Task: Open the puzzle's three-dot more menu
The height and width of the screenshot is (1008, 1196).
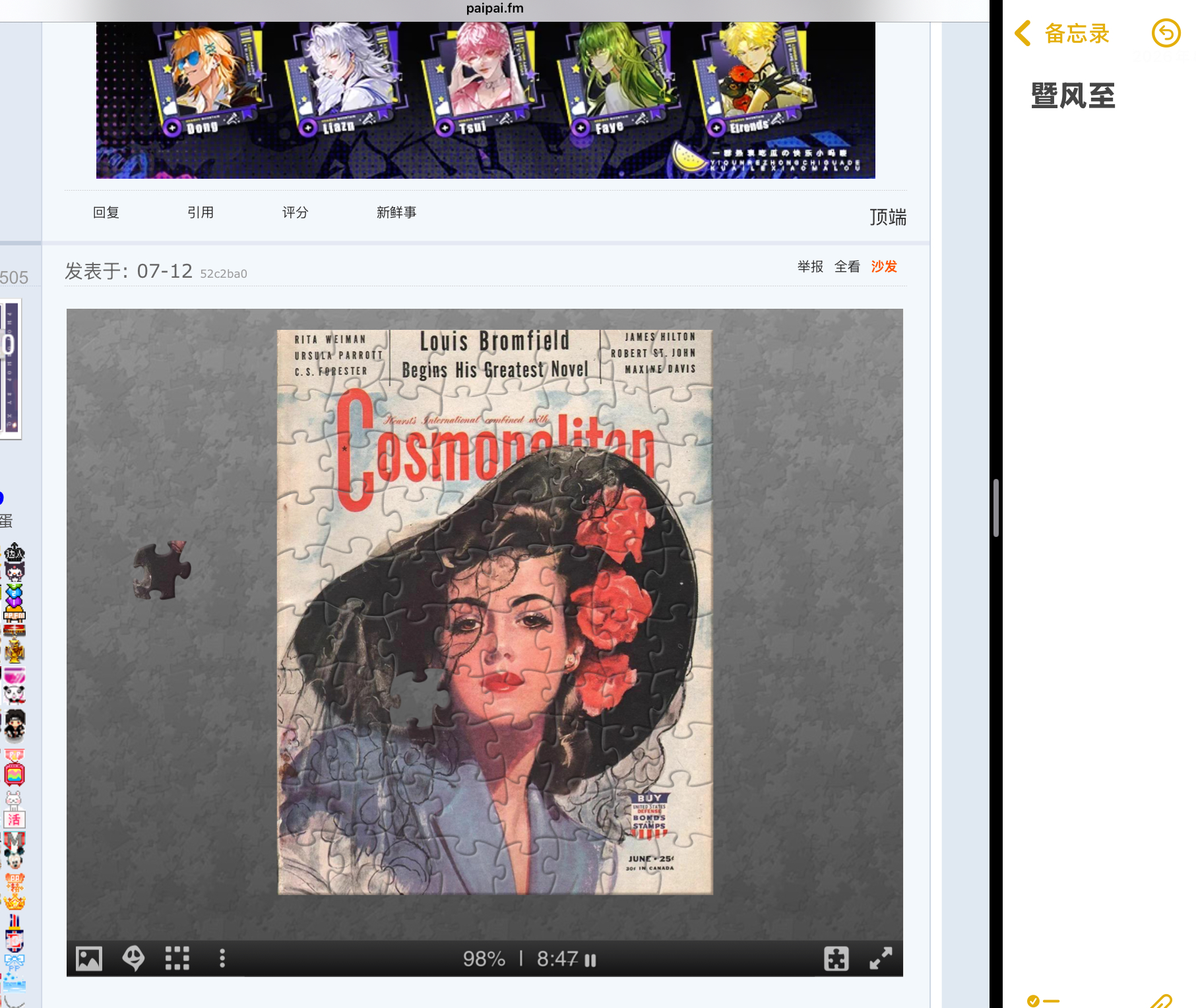Action: point(222,959)
